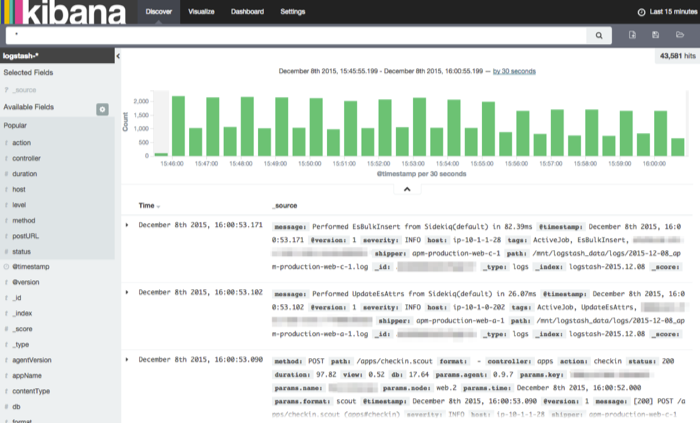Open the Discover tab
The width and height of the screenshot is (700, 423).
tap(158, 12)
